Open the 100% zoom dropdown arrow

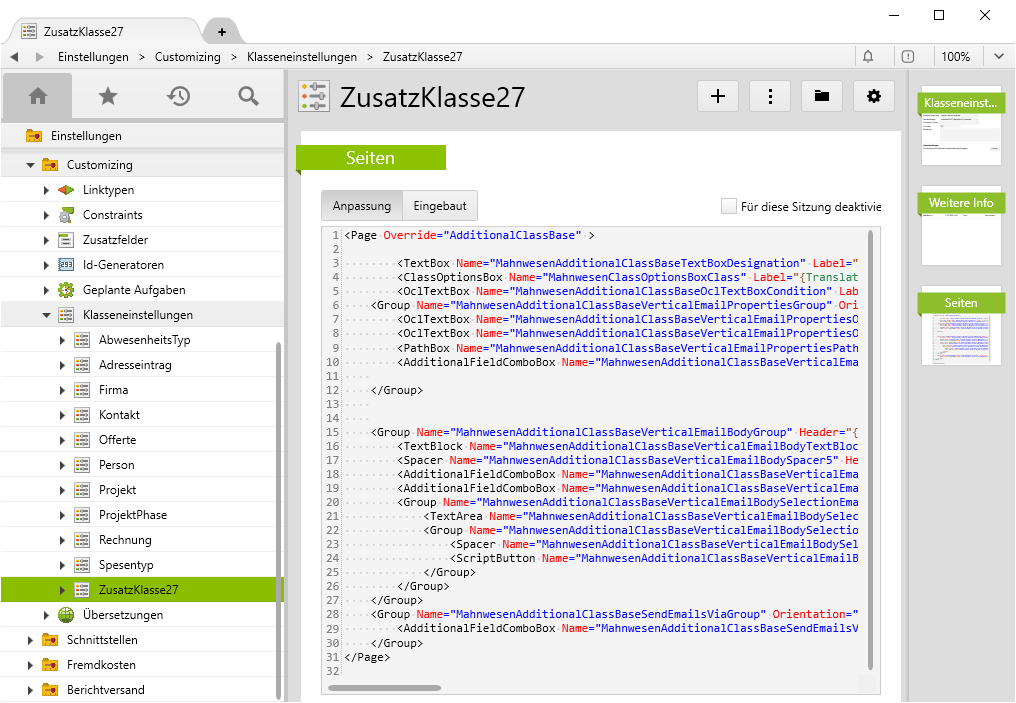point(998,57)
